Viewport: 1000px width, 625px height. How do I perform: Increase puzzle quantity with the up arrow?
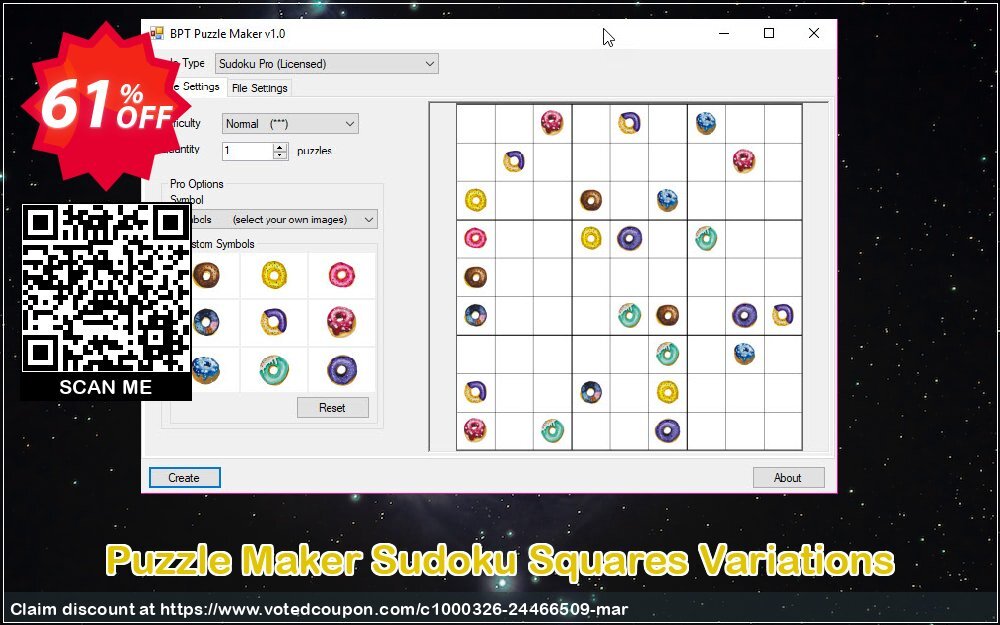[x=281, y=147]
